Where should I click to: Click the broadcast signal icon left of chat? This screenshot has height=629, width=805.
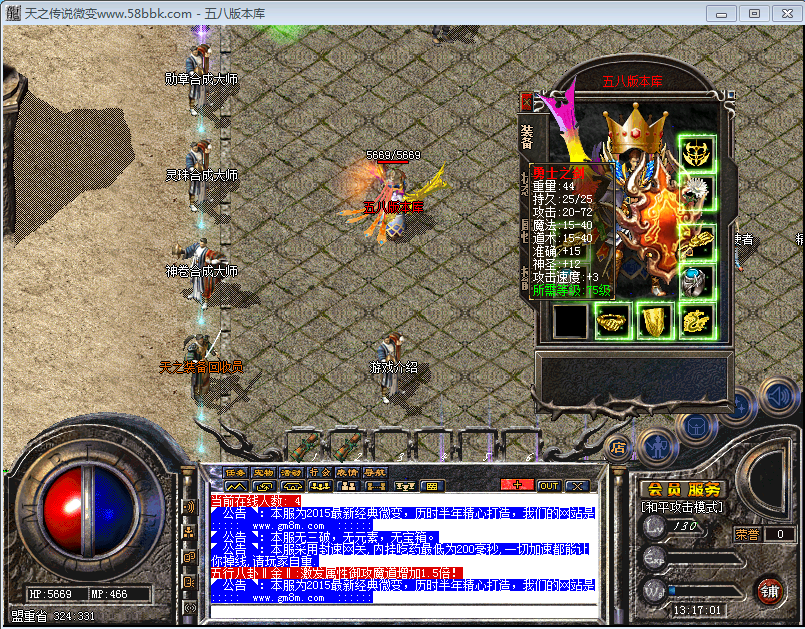coord(189,607)
